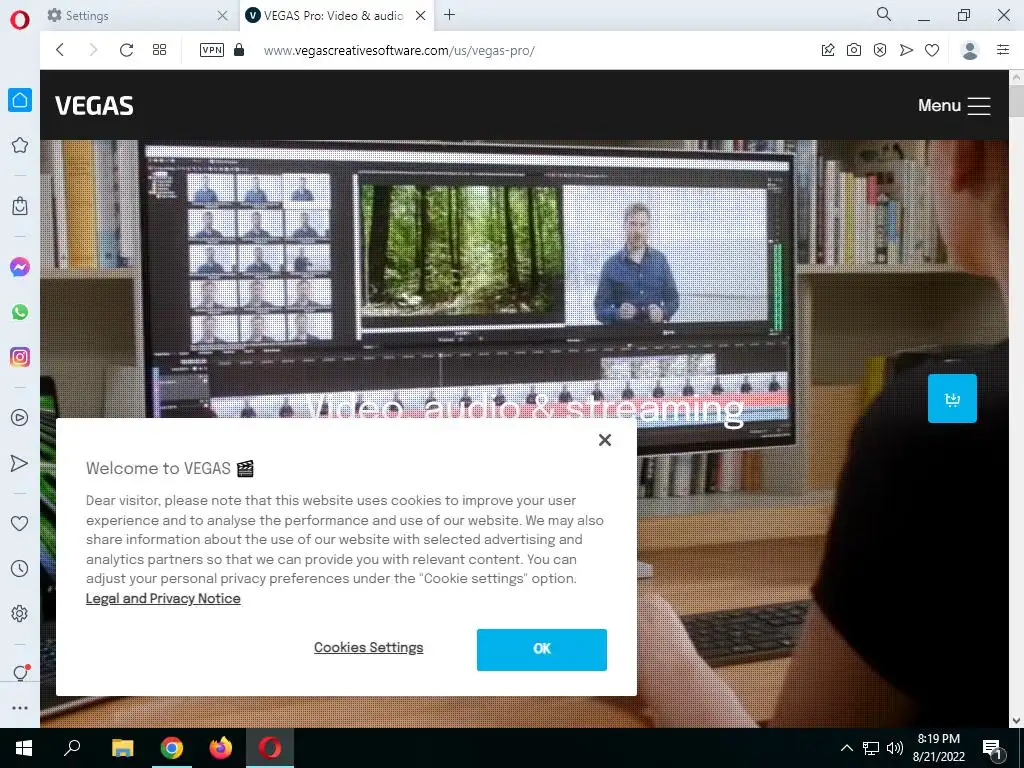Reload the VEGAS Pro page
Image resolution: width=1024 pixels, height=768 pixels.
click(126, 50)
